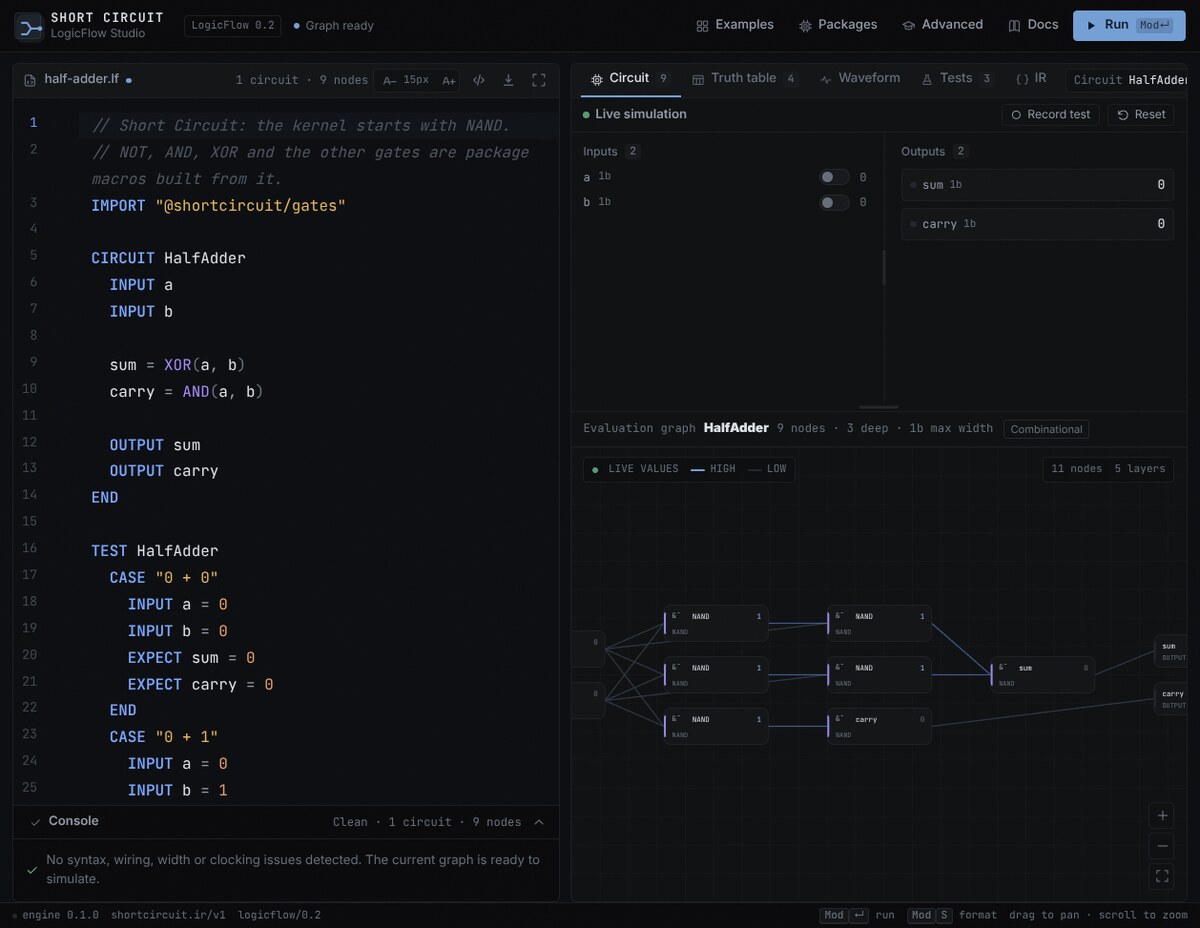Switch to the Tests tab

click(956, 78)
